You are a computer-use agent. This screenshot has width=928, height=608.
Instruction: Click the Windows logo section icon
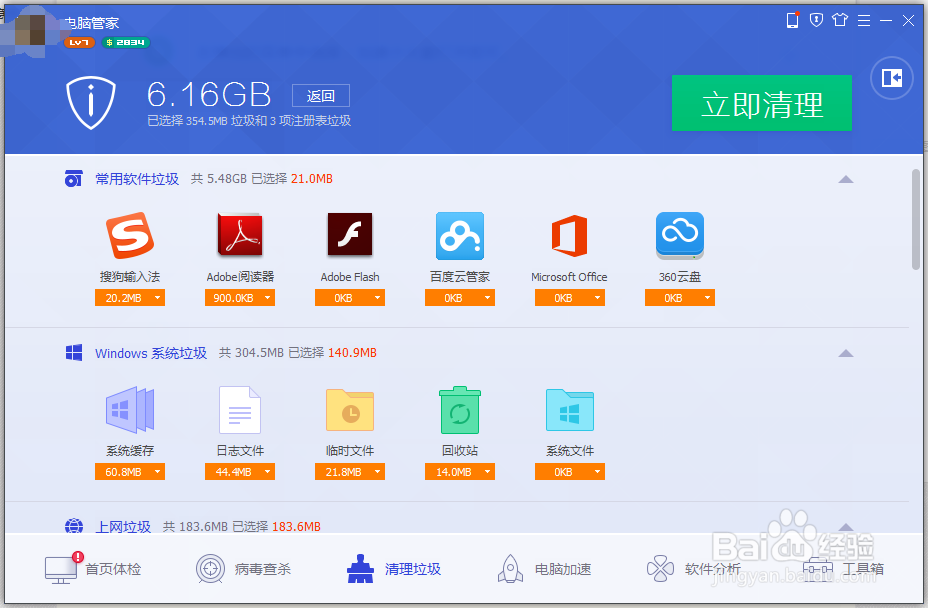click(74, 353)
